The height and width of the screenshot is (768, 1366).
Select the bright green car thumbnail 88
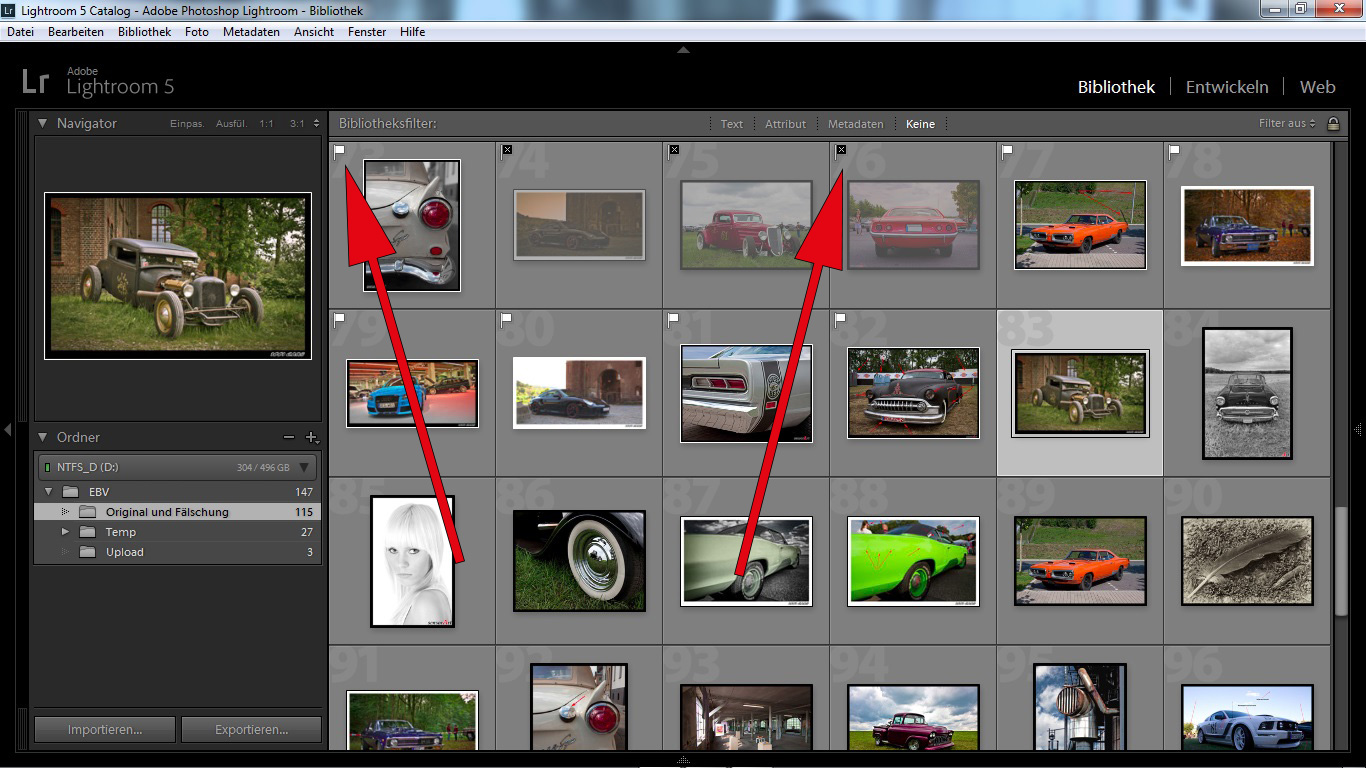[913, 561]
